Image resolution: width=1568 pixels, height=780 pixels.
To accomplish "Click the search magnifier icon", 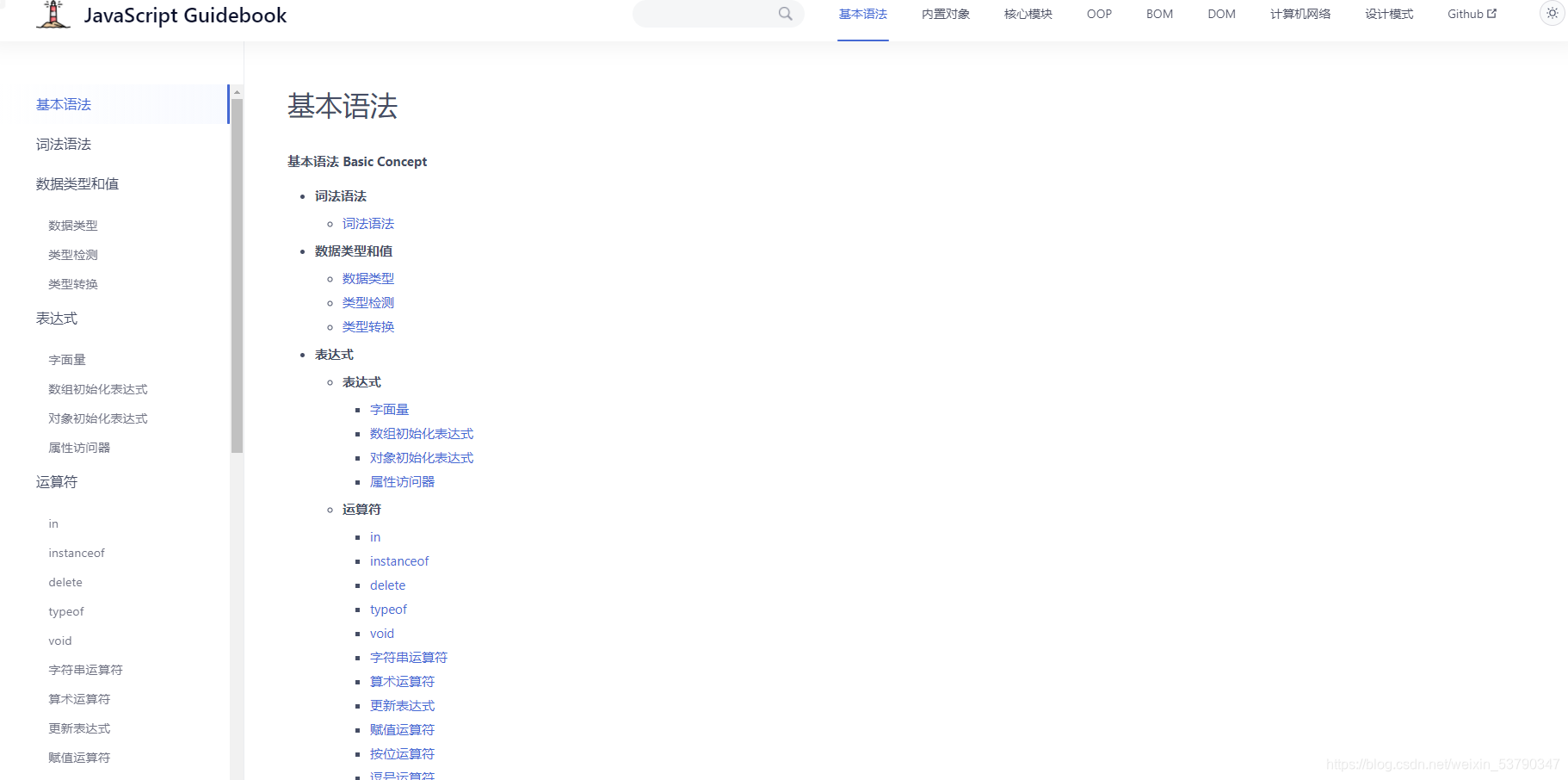I will (785, 14).
